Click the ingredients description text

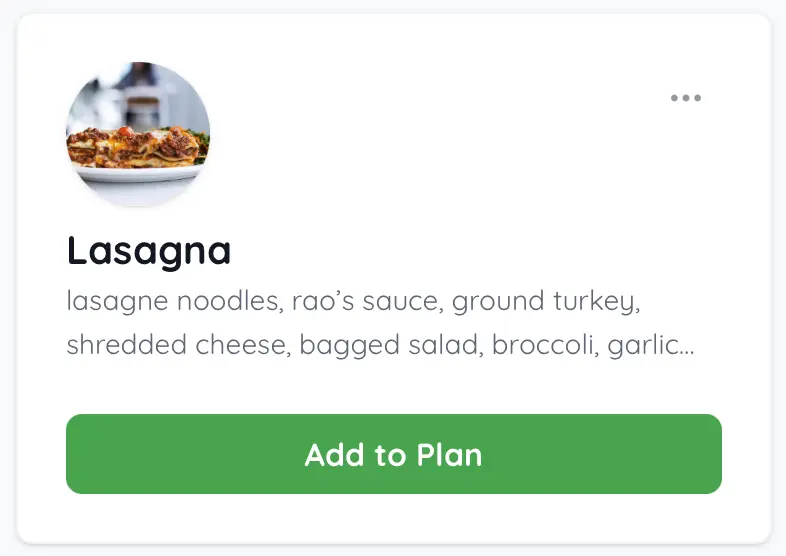(x=380, y=323)
